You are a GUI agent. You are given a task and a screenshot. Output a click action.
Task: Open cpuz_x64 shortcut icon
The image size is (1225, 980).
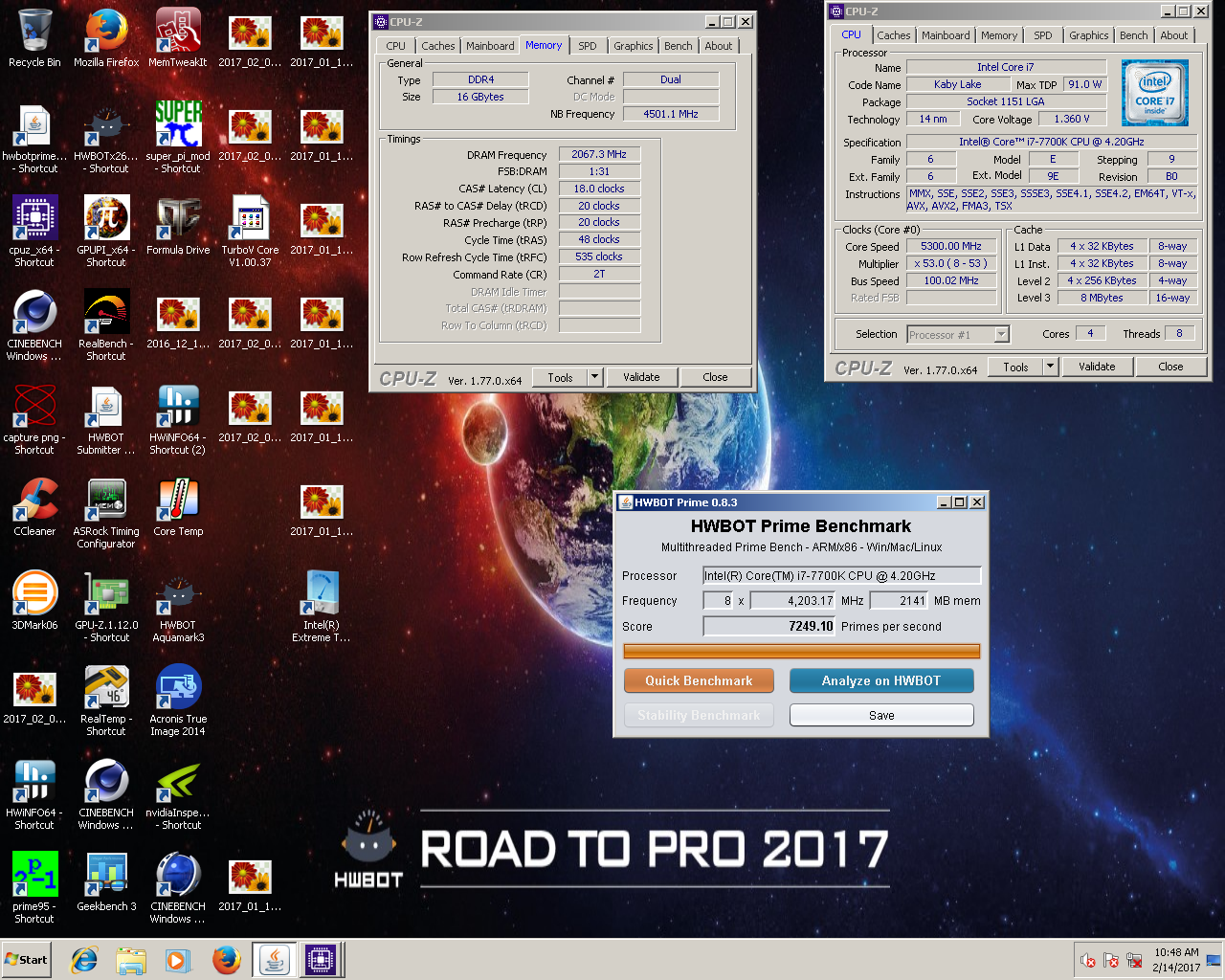[x=34, y=231]
